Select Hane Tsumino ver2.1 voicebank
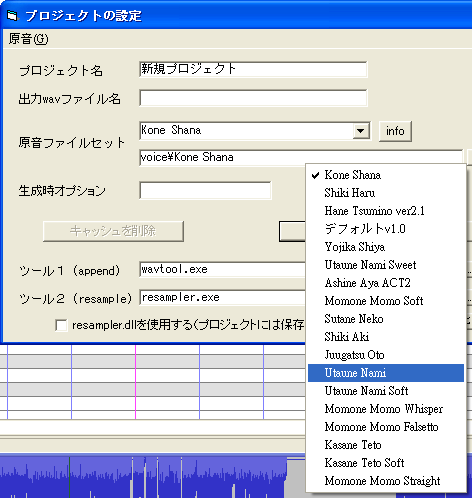This screenshot has height=498, width=472. (x=386, y=211)
